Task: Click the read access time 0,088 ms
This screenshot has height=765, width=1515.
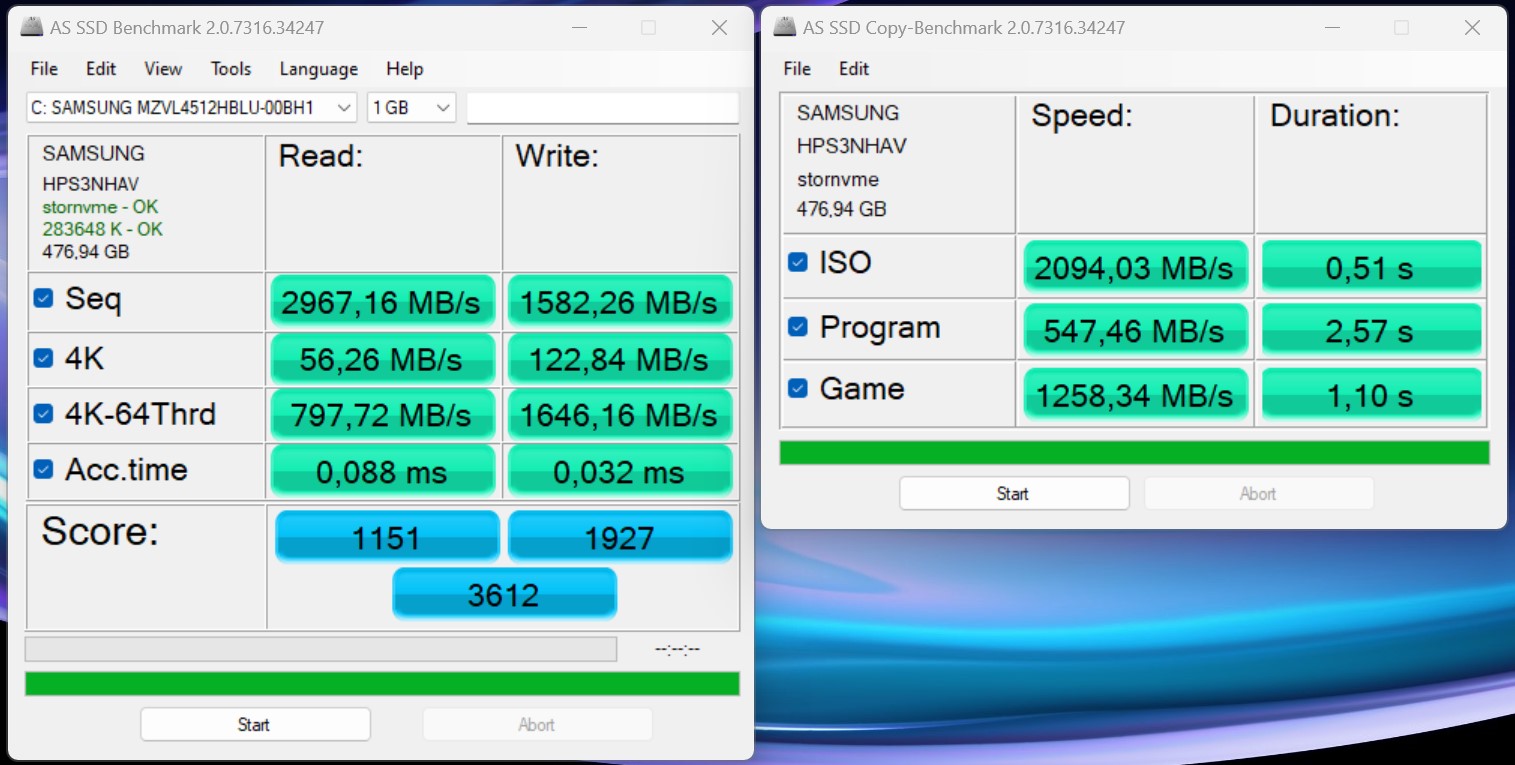Action: click(382, 471)
